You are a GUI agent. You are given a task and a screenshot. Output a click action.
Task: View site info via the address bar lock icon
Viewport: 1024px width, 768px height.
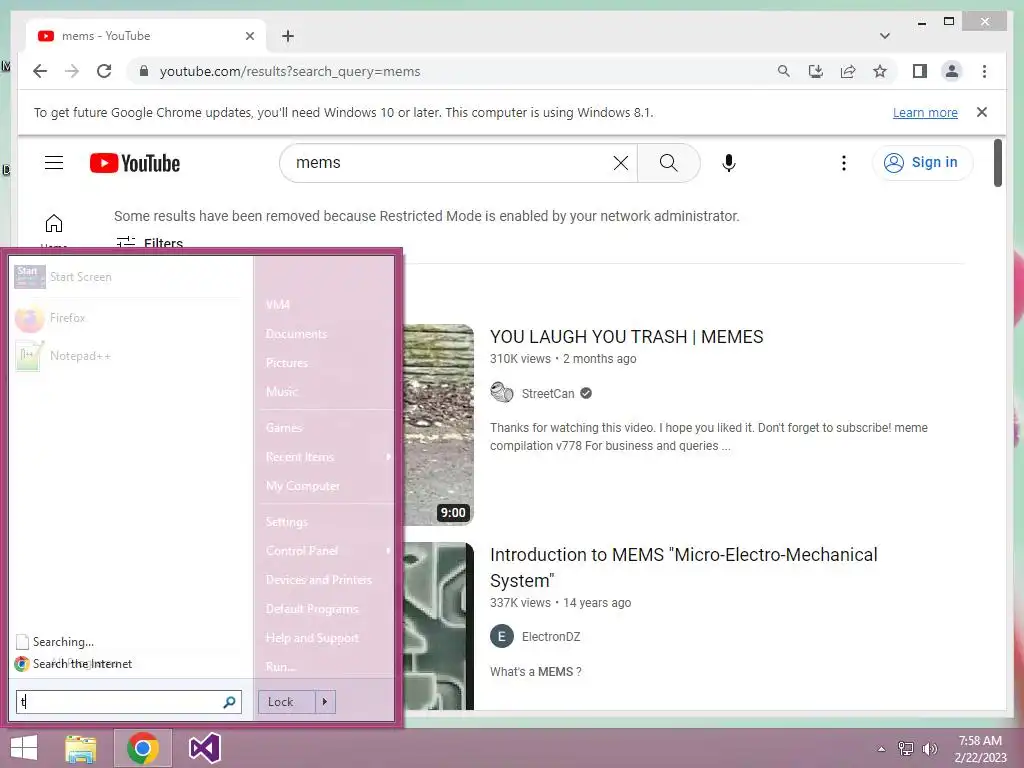click(x=144, y=71)
